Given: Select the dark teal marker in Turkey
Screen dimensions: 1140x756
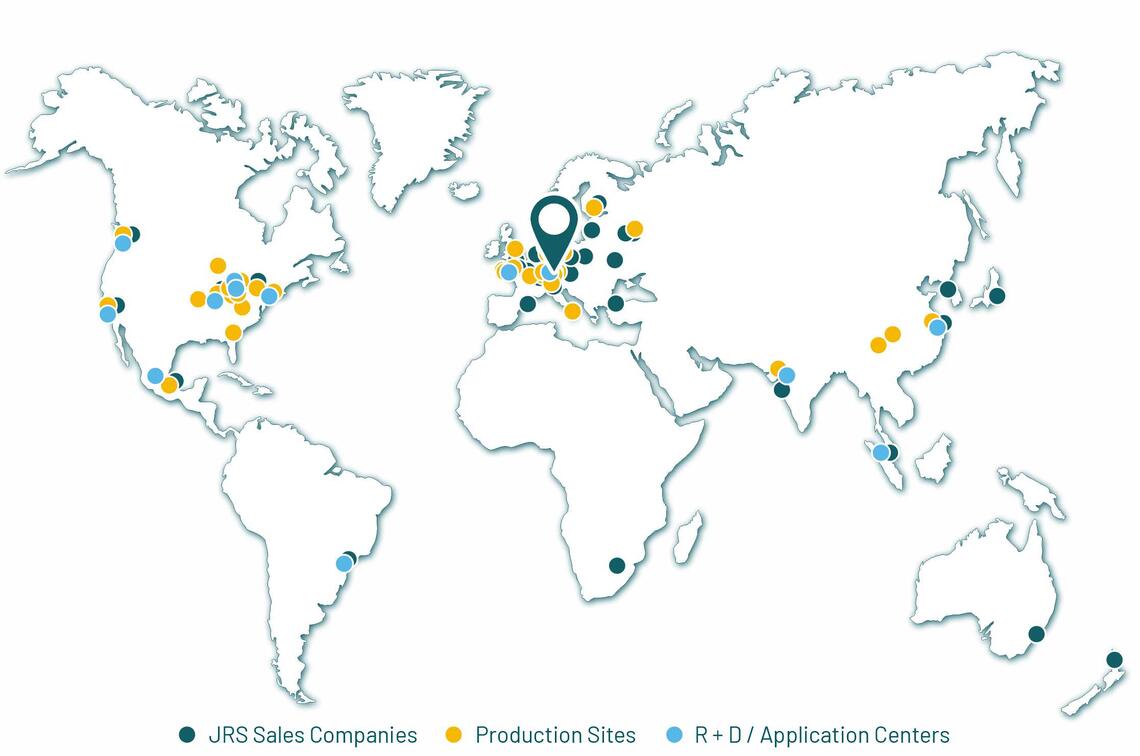Looking at the screenshot, I should pyautogui.click(x=616, y=303).
